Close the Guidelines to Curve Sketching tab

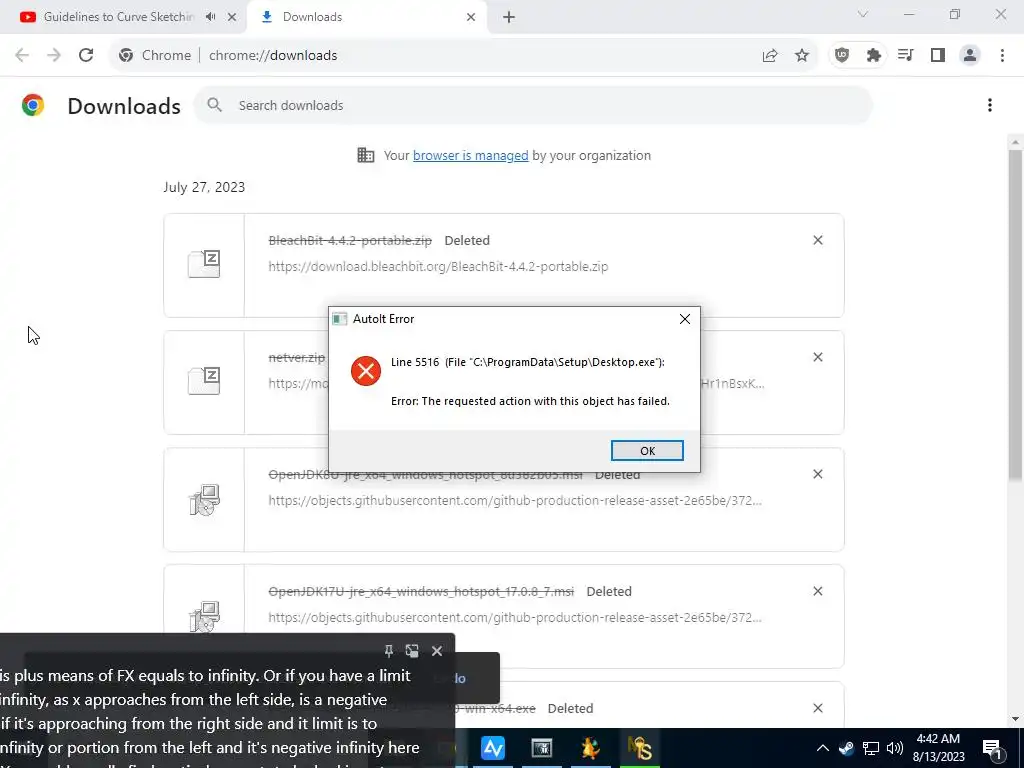232,17
